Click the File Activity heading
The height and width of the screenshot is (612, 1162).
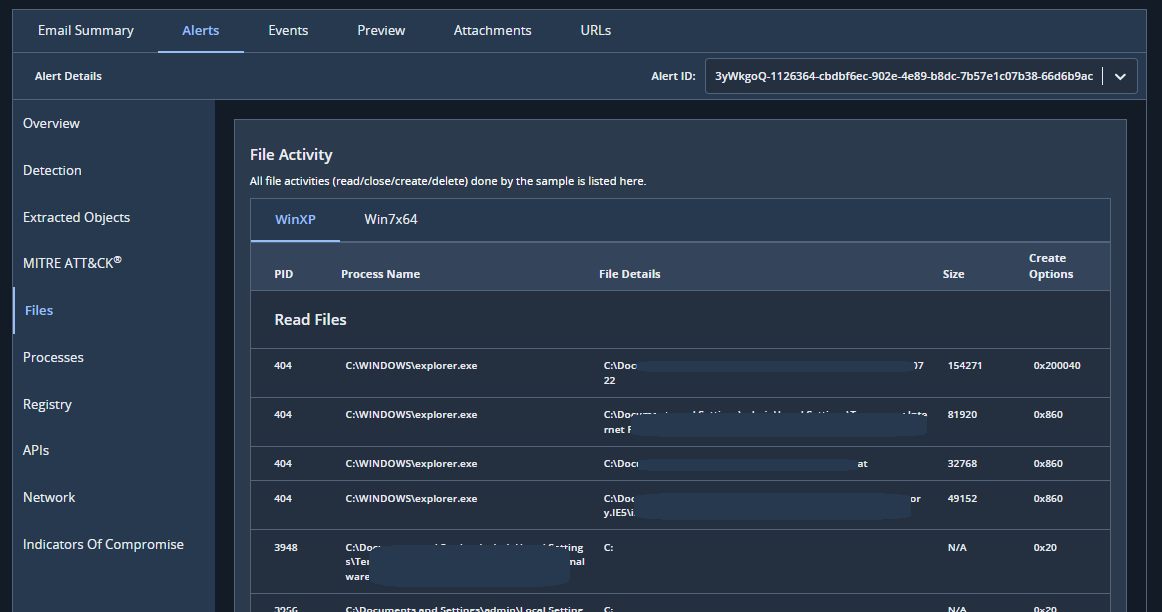point(291,155)
